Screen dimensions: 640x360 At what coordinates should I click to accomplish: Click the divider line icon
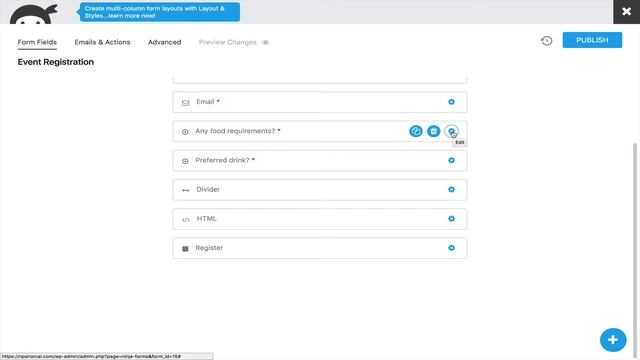(186, 190)
